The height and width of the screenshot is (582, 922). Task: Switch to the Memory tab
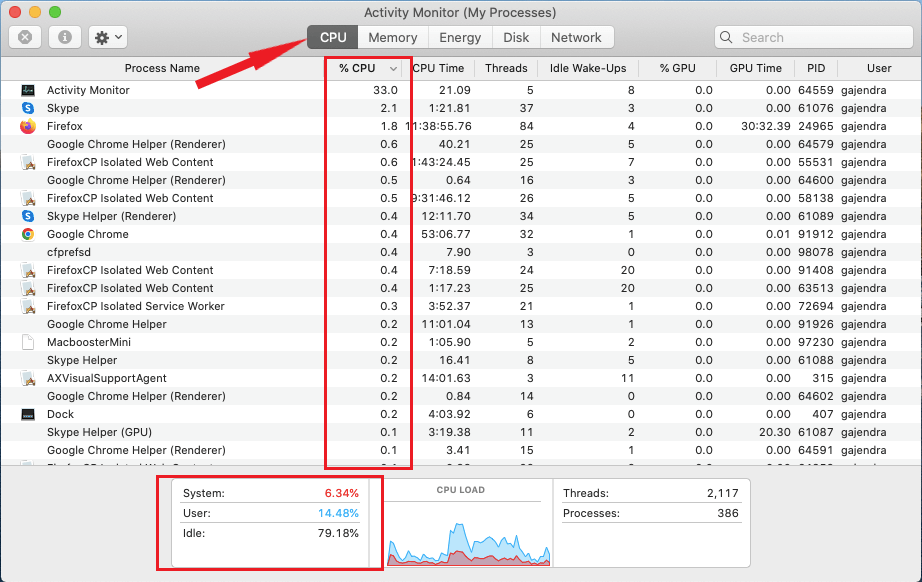click(x=393, y=37)
